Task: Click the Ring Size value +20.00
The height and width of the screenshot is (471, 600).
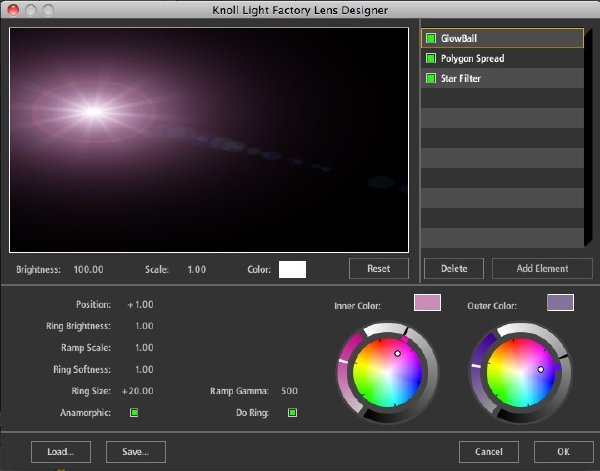Action: (x=137, y=391)
